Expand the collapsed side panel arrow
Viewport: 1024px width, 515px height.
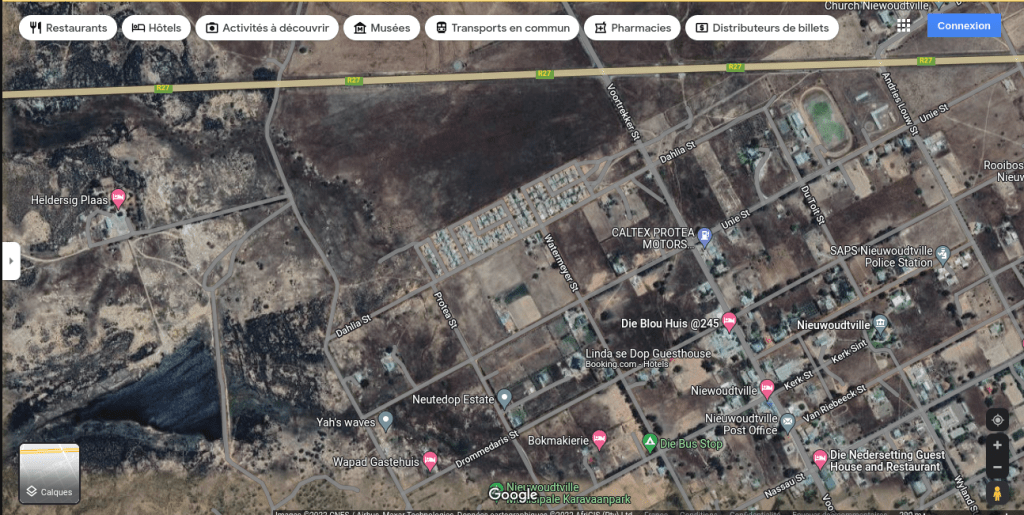pos(11,260)
